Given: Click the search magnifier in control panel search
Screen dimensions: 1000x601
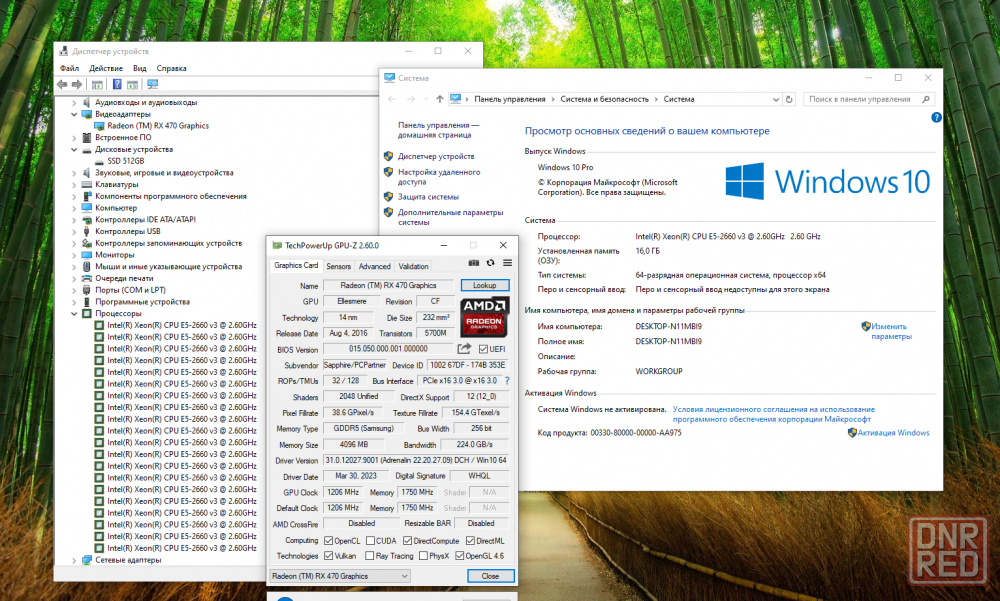Looking at the screenshot, I should click(x=925, y=99).
